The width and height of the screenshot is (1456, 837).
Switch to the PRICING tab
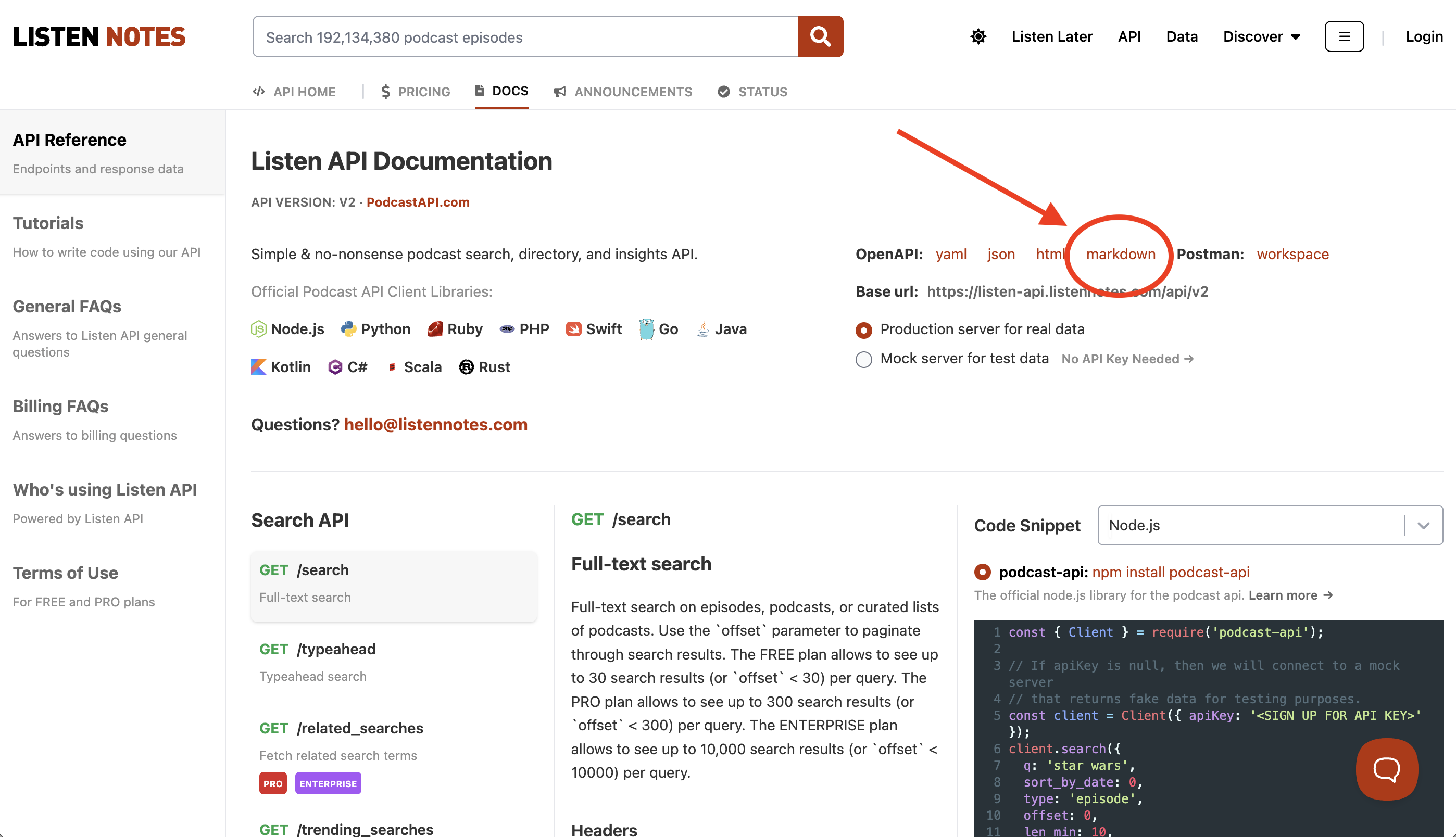[x=416, y=92]
